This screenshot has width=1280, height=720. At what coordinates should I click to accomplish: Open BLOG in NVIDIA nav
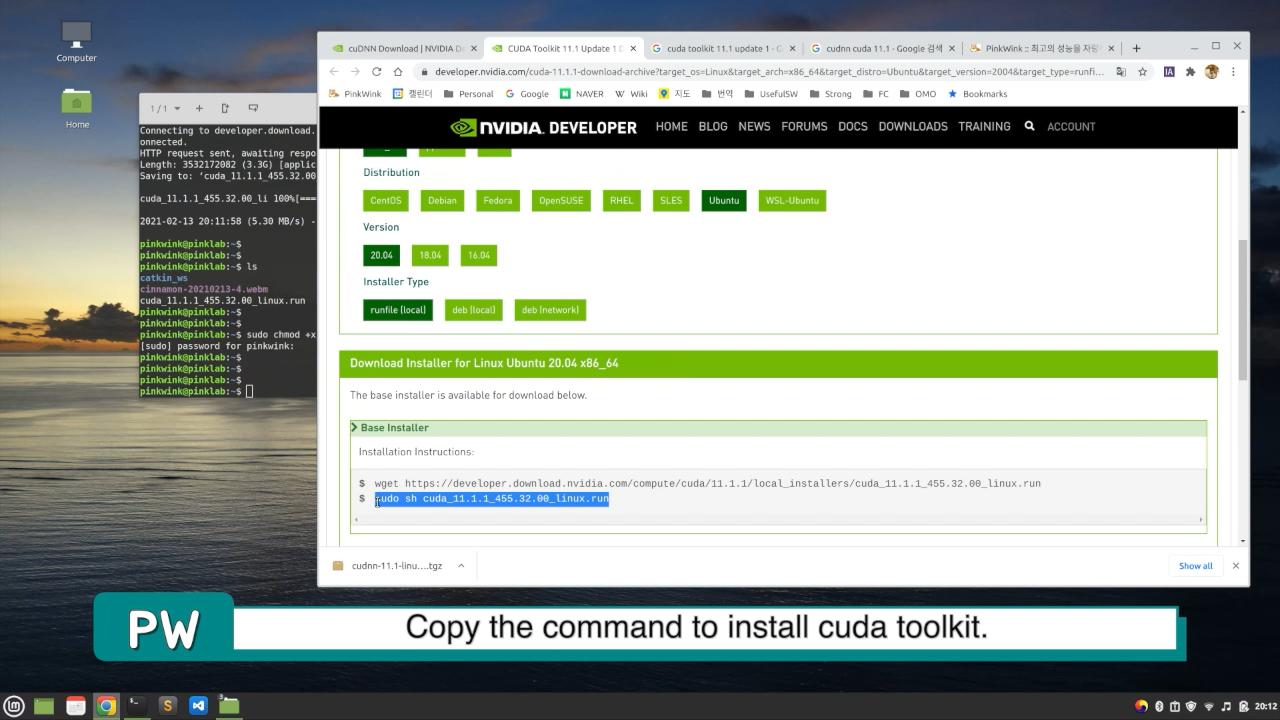pyautogui.click(x=713, y=126)
